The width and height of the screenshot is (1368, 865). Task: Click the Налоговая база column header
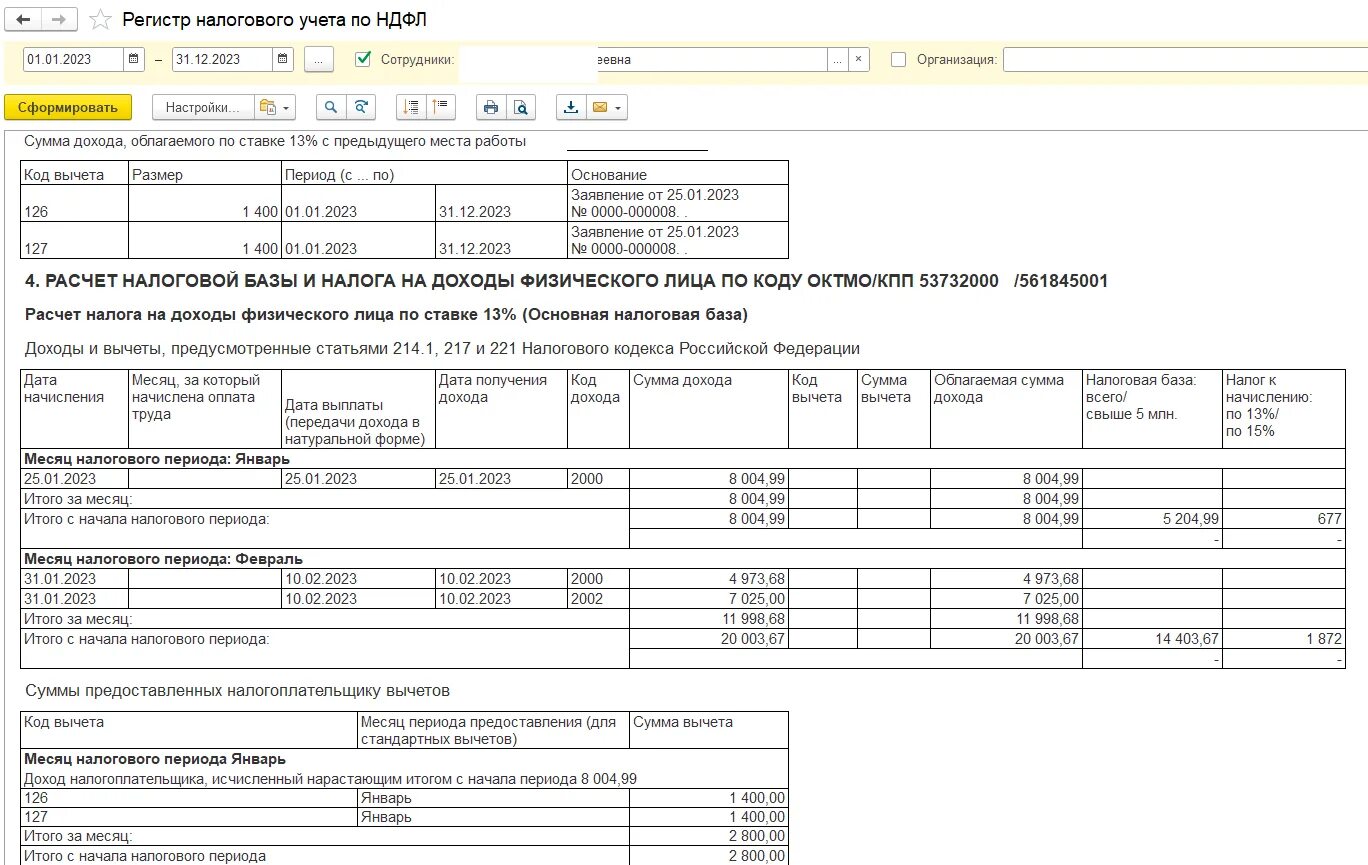coord(1152,409)
